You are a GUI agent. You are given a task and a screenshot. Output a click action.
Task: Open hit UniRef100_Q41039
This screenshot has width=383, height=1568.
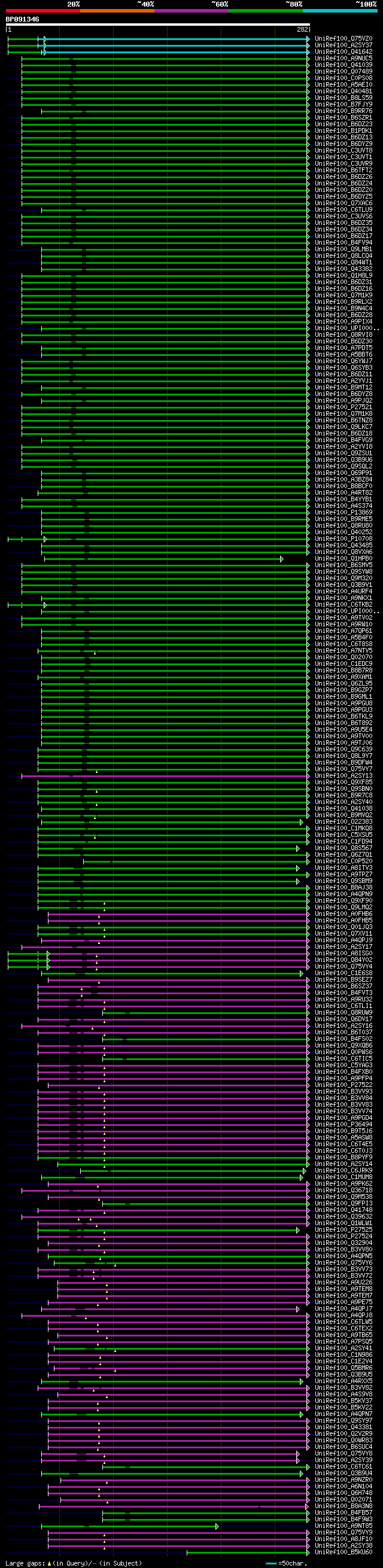pos(344,65)
